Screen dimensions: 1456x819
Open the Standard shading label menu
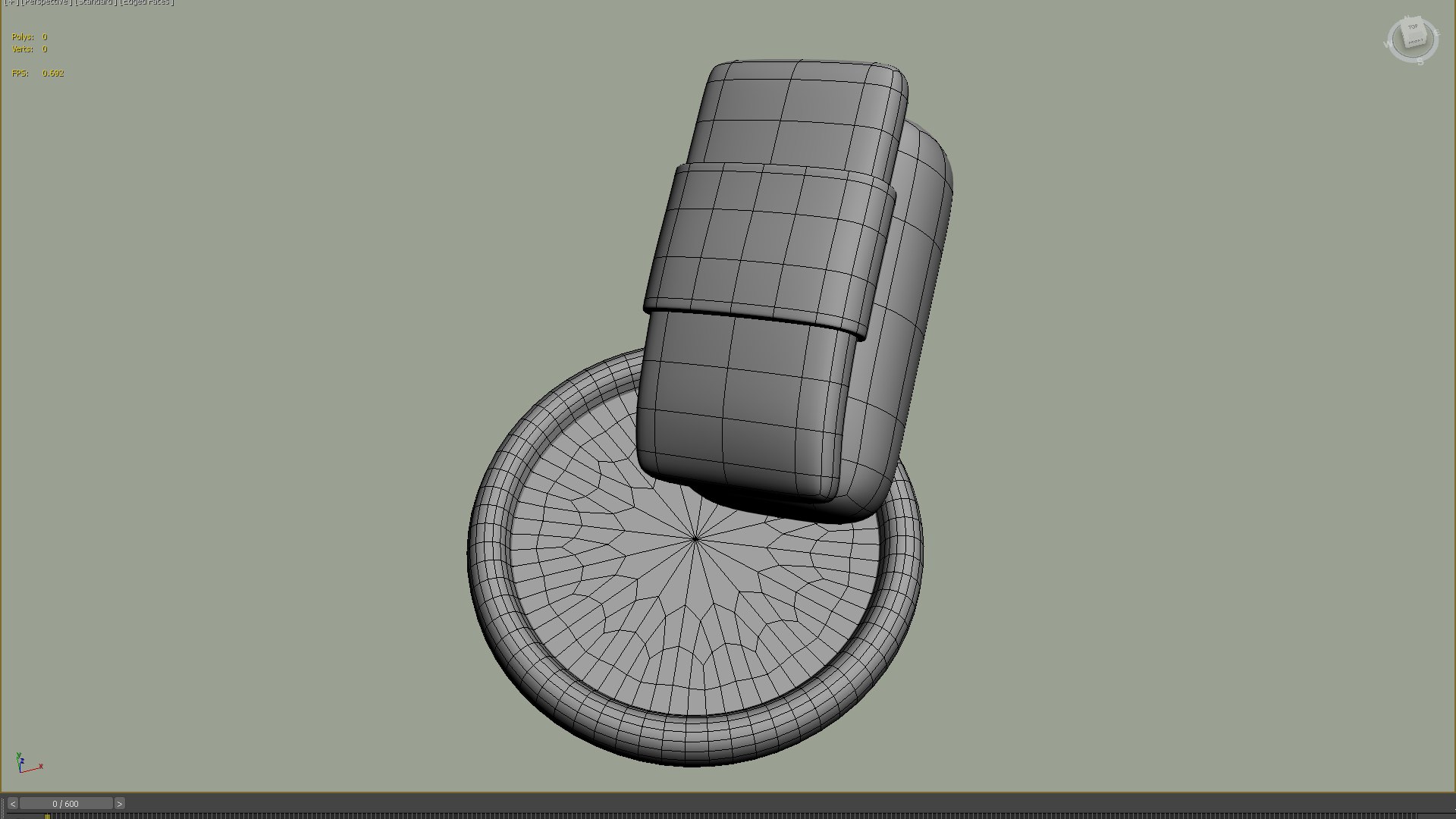tap(96, 2)
